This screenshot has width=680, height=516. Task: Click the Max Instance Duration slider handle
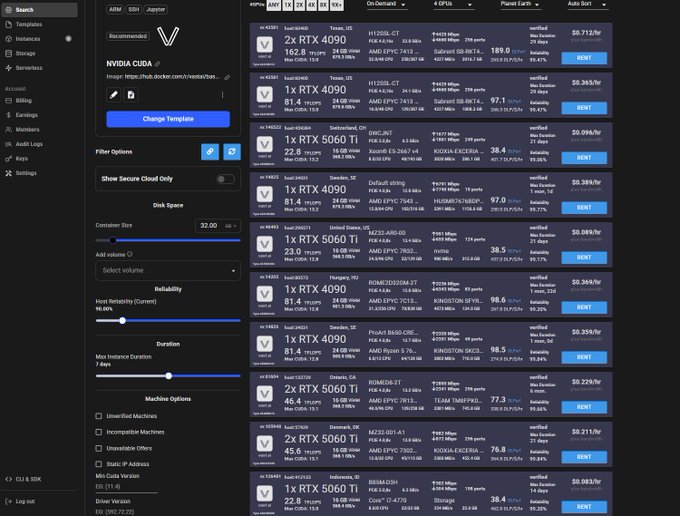point(169,376)
